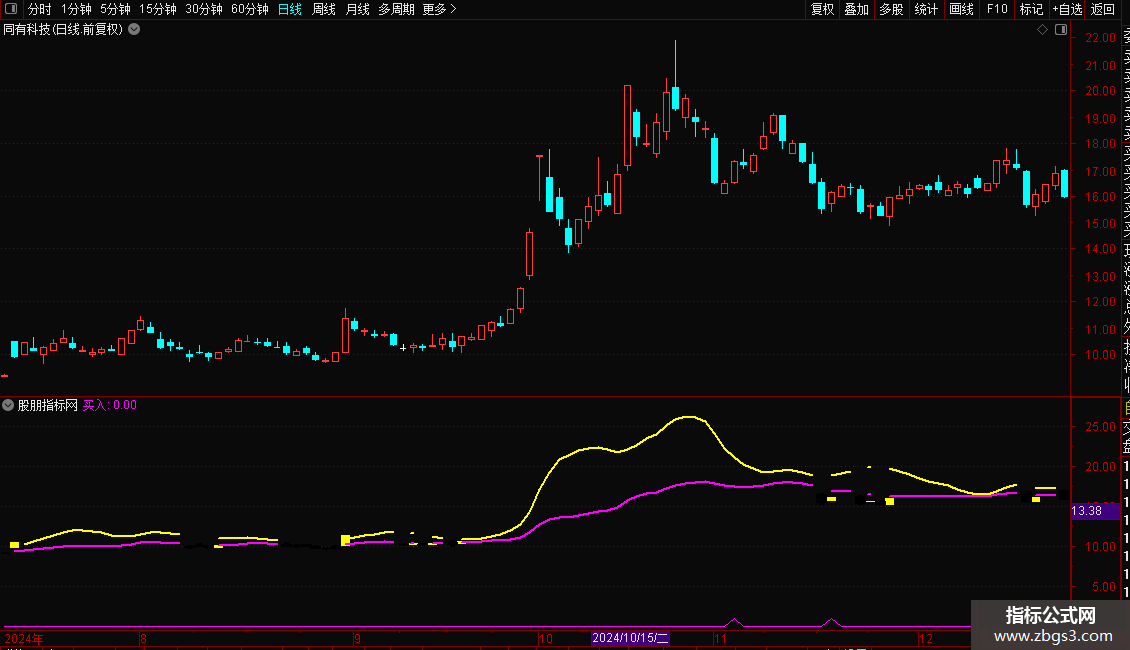The height and width of the screenshot is (650, 1130).
Task: Click the month 10 marker on time axis
Action: coord(546,638)
